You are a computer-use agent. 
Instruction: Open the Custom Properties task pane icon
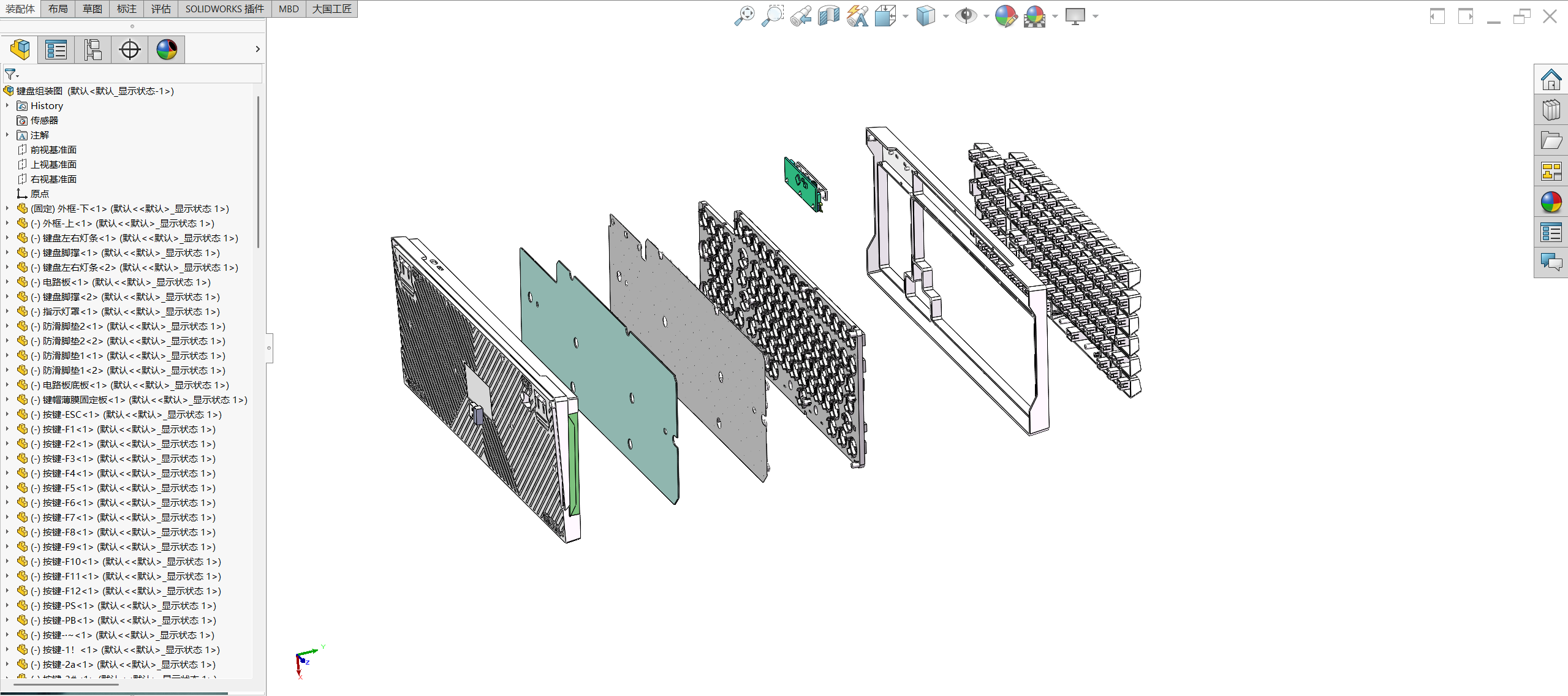click(1551, 233)
